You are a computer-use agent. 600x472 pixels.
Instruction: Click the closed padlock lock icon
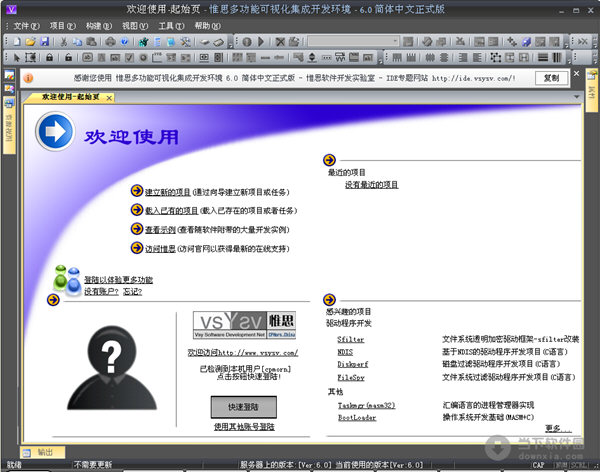[49, 57]
